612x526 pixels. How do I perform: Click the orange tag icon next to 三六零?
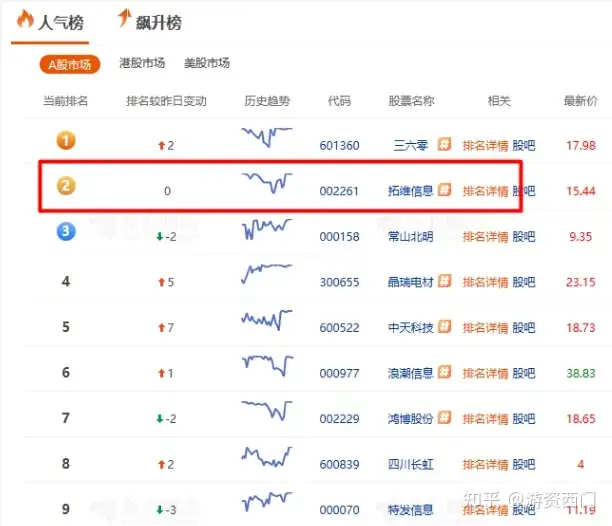pos(444,144)
